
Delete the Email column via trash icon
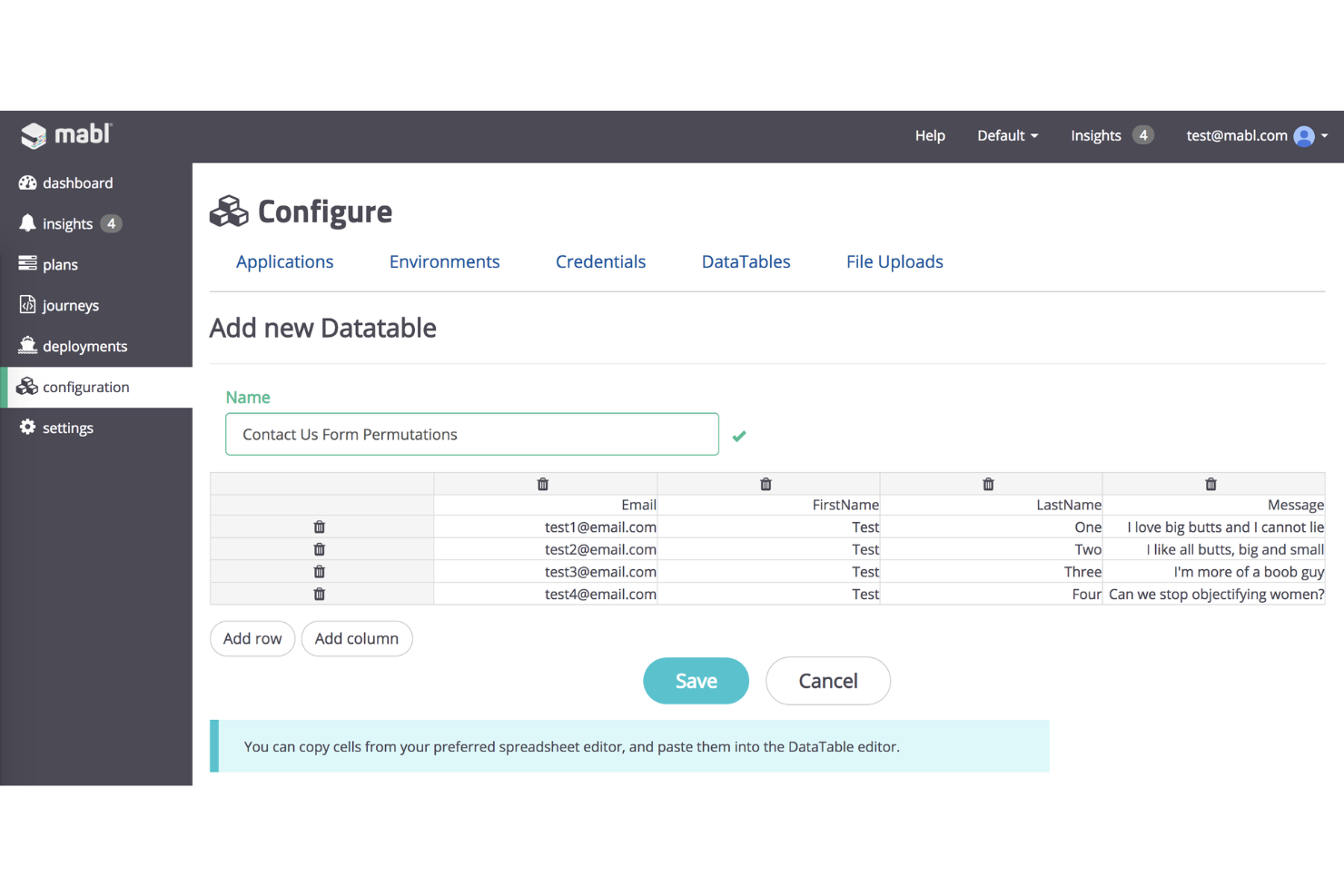coord(543,484)
